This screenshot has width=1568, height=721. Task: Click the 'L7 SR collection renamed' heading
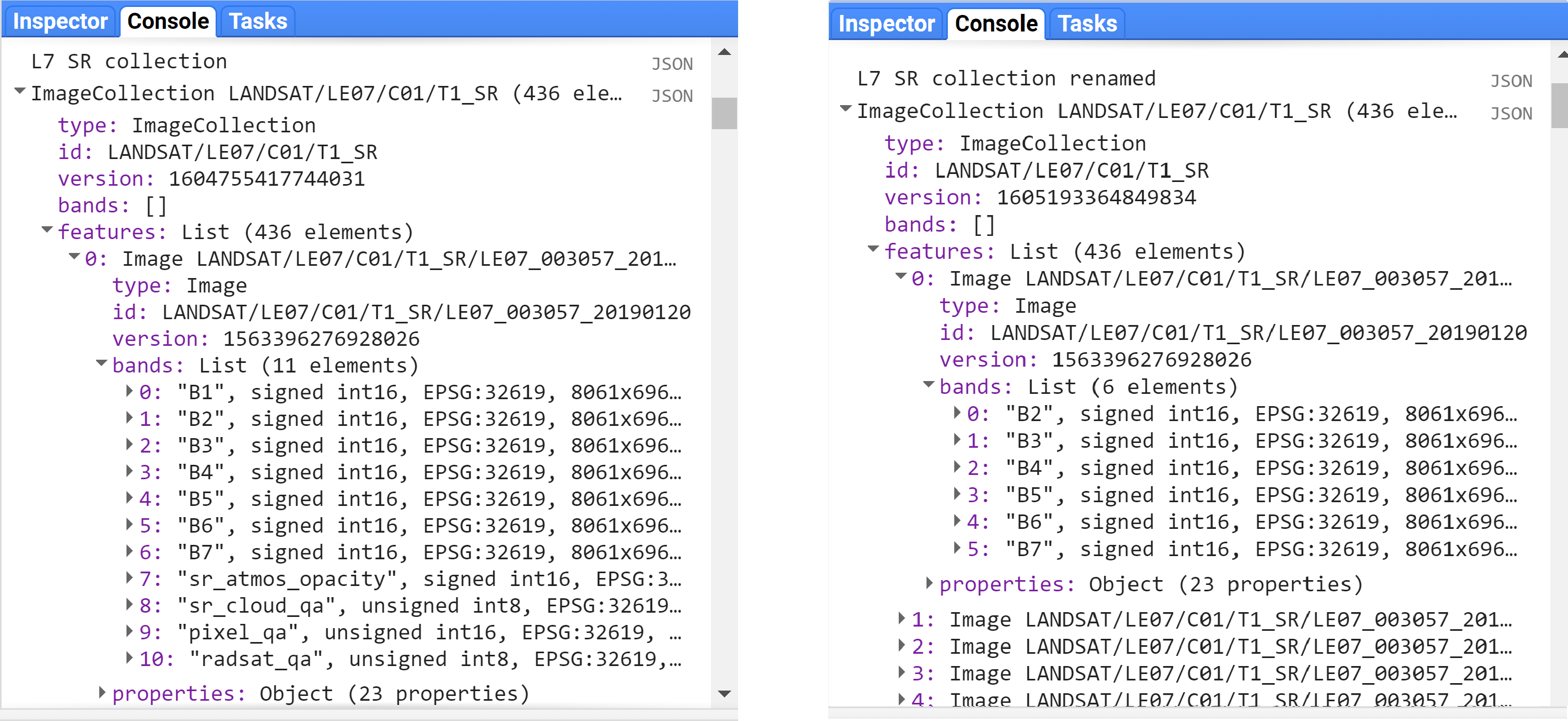1006,78
